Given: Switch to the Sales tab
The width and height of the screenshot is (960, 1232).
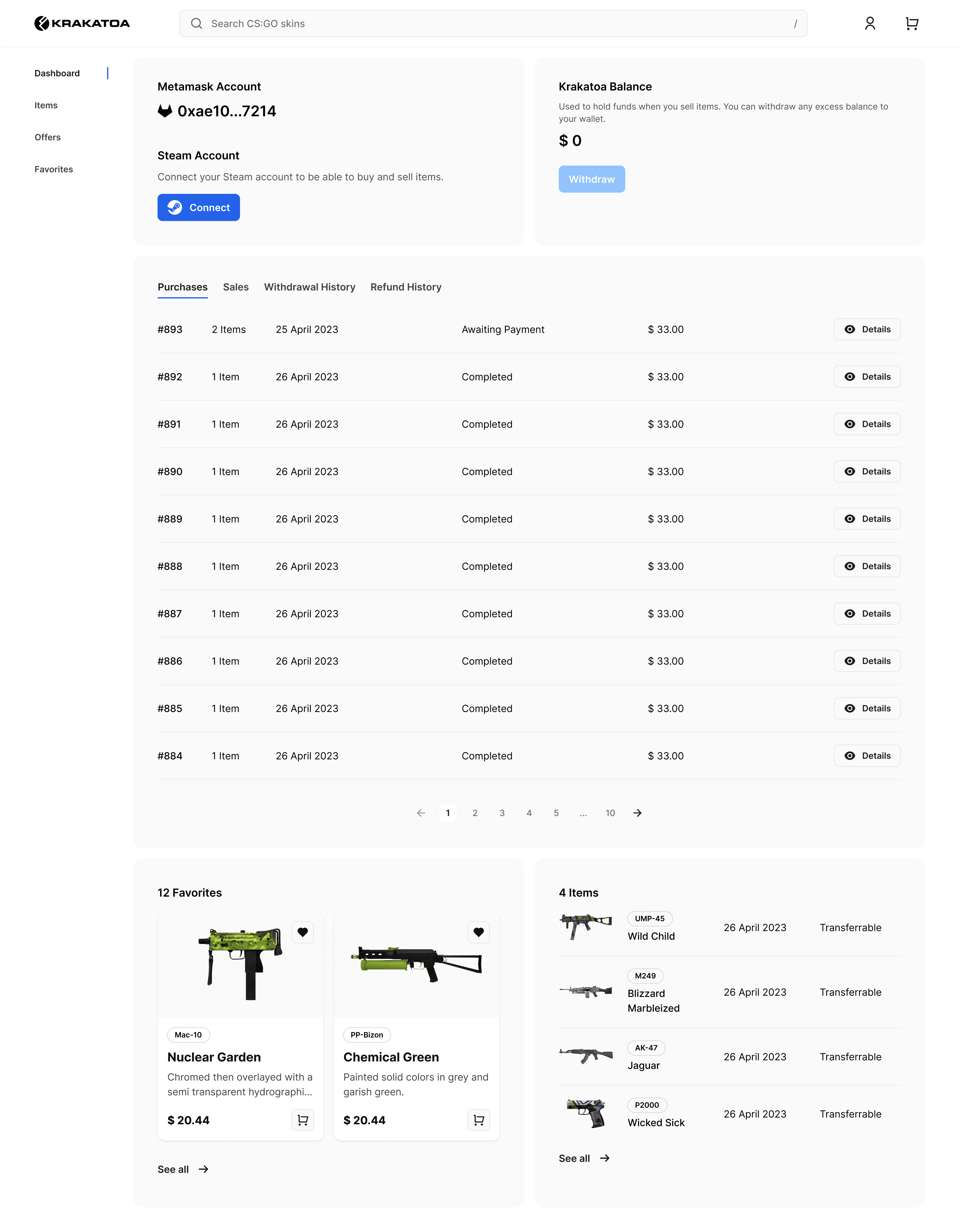Looking at the screenshot, I should pyautogui.click(x=235, y=287).
